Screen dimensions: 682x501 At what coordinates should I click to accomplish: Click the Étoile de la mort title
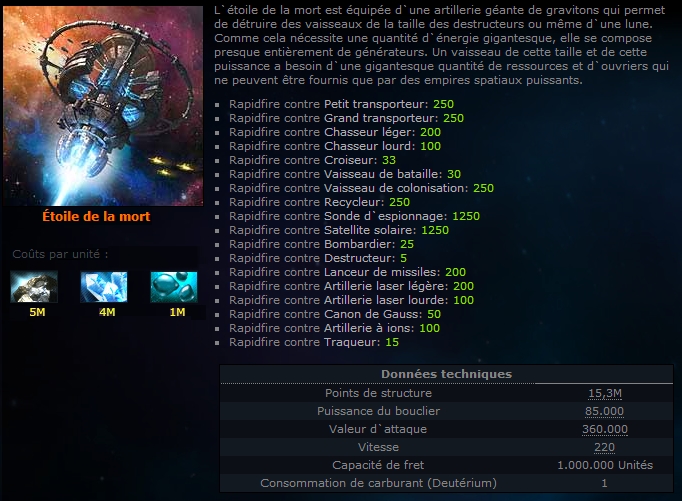coord(96,216)
